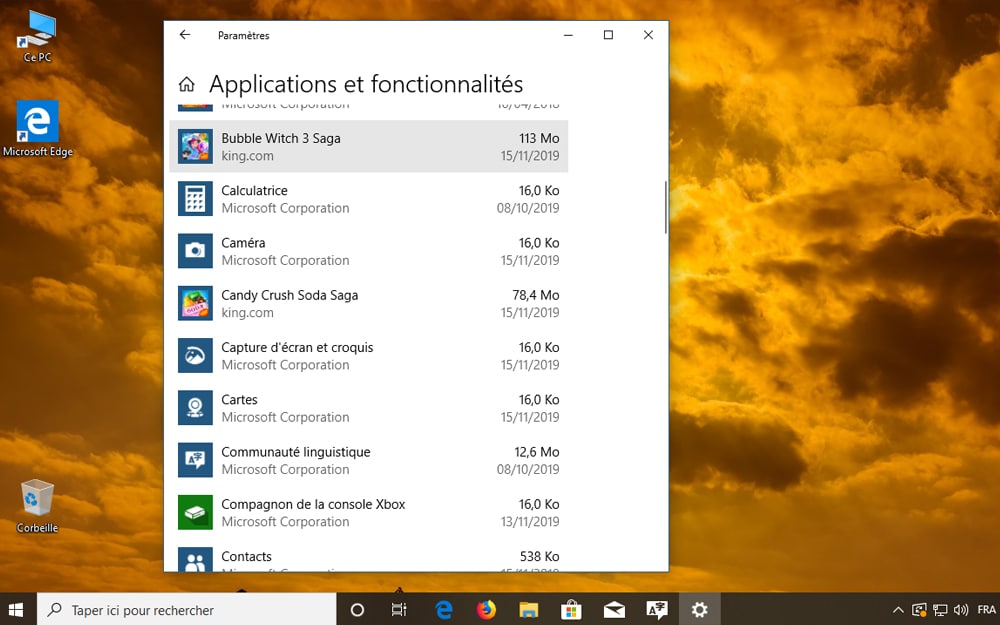The width and height of the screenshot is (1000, 625).
Task: Select the 'Candy Crush Soda Saga' name
Action: [290, 295]
